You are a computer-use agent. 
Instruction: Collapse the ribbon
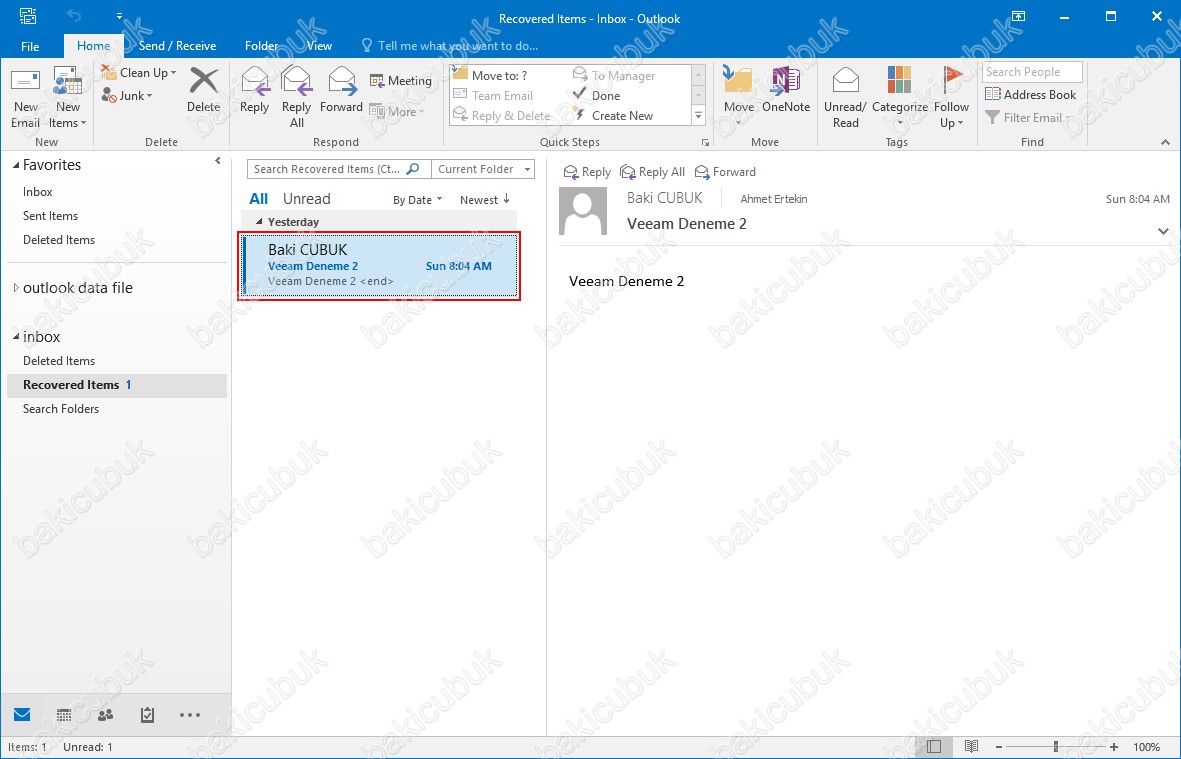(1165, 142)
